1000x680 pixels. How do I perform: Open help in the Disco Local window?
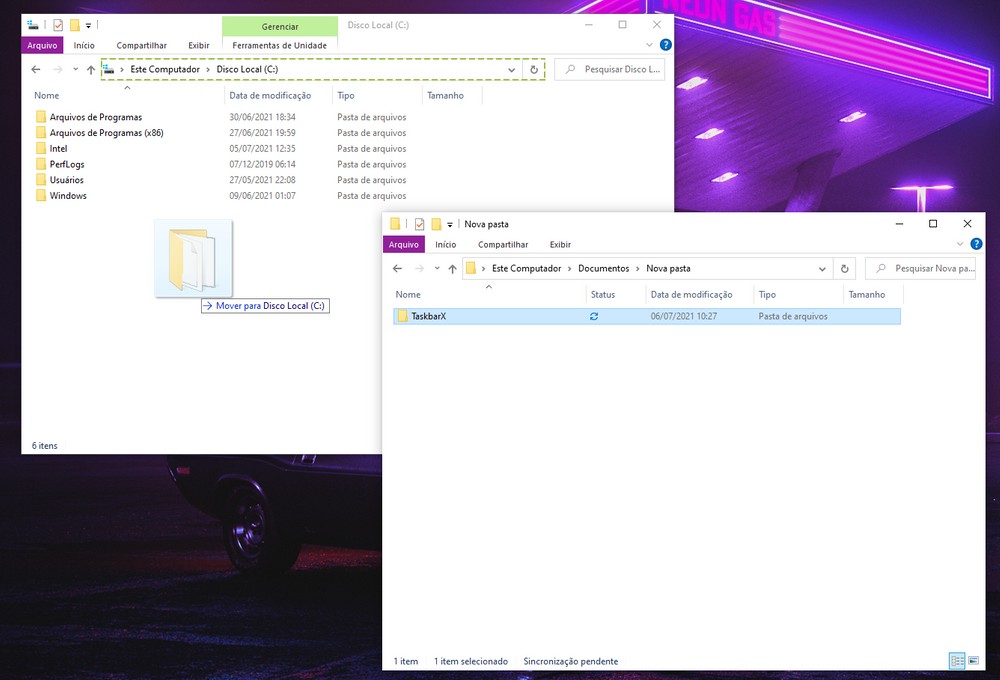tap(666, 45)
